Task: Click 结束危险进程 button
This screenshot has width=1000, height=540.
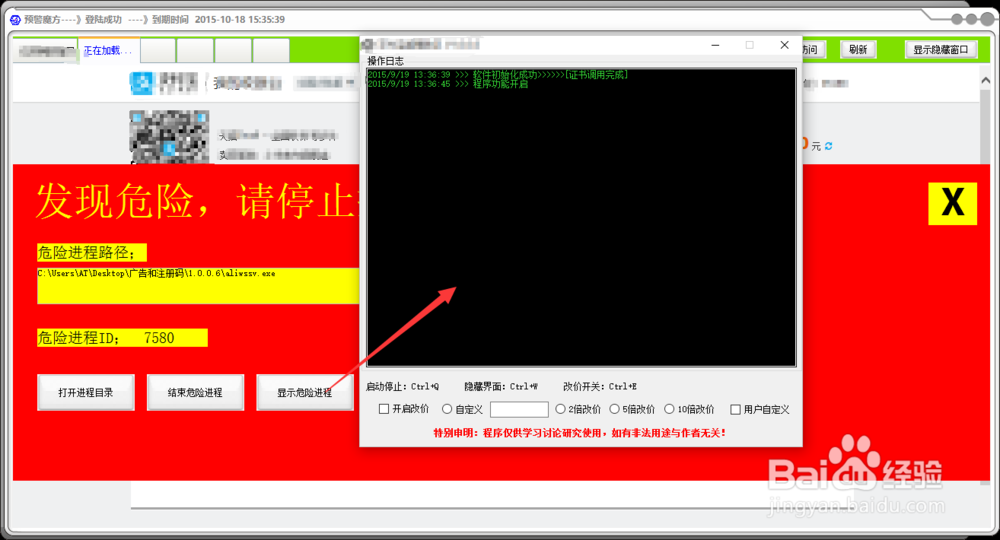Action: [x=195, y=392]
